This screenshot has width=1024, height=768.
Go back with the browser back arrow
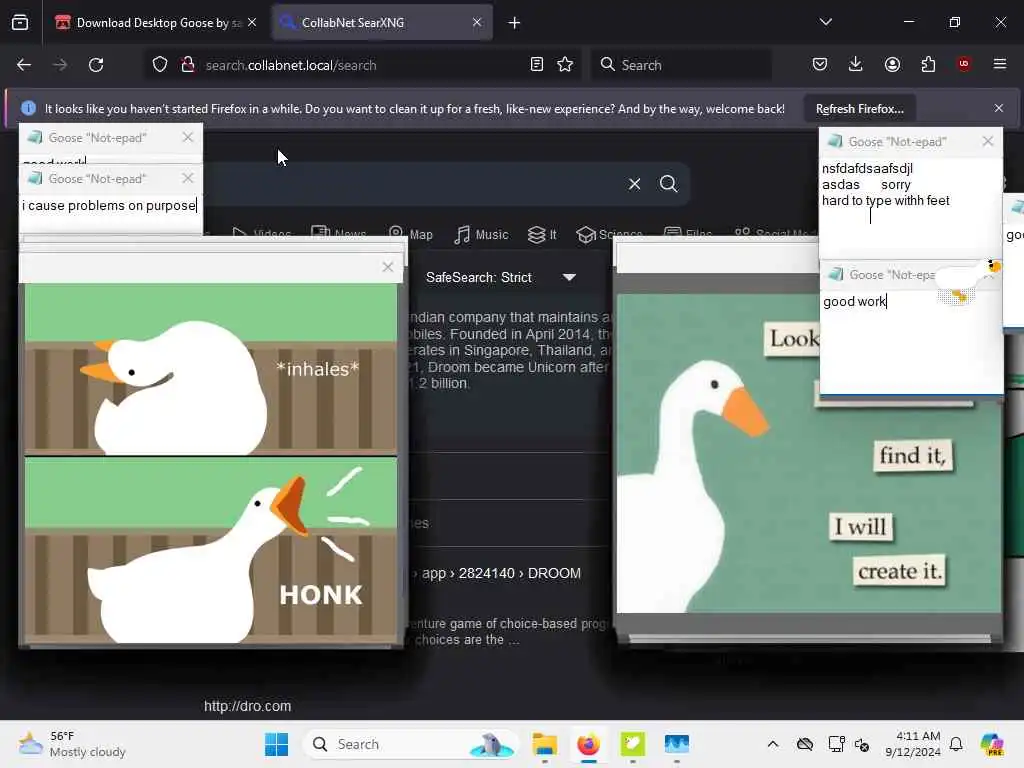click(x=24, y=65)
